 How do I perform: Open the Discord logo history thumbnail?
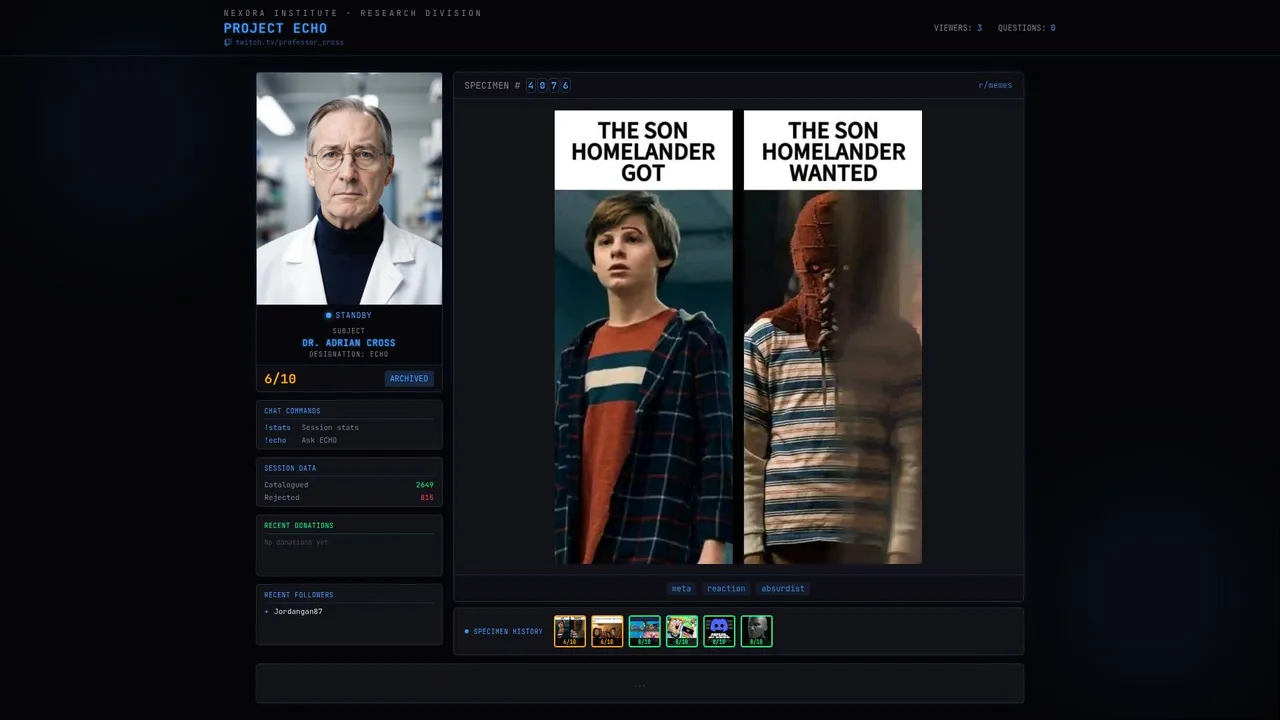coord(719,631)
